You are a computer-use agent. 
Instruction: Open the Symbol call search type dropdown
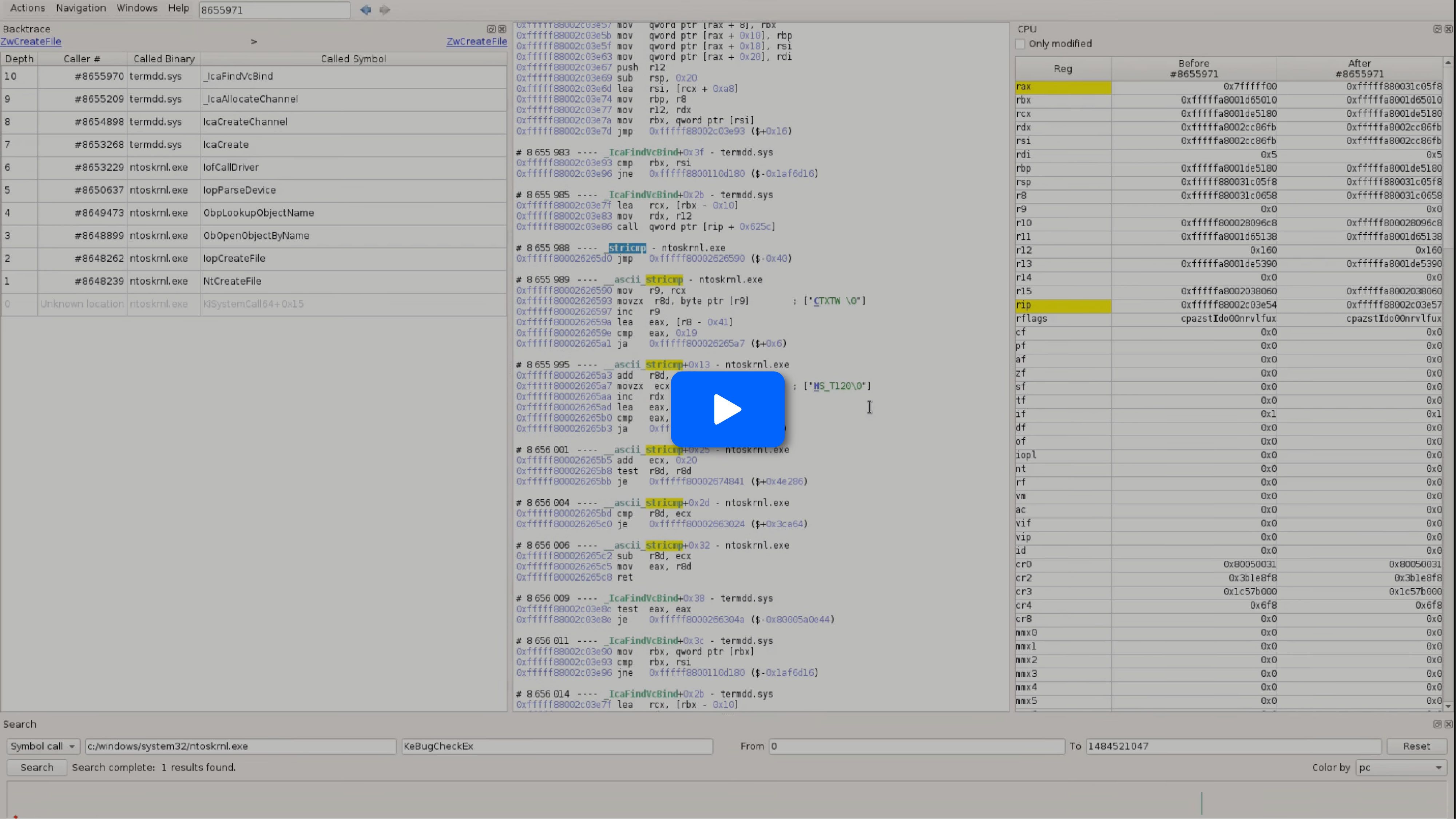[43, 746]
